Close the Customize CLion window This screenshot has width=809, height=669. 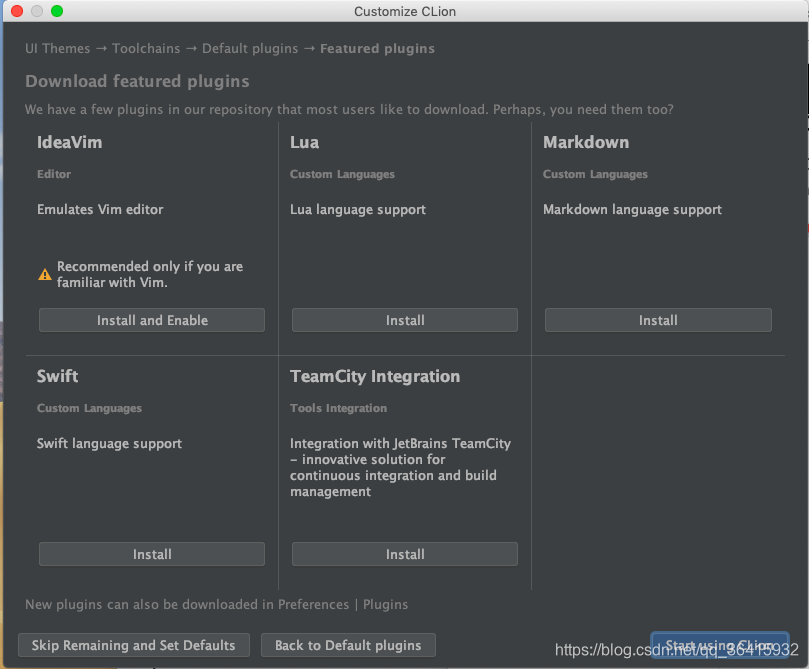[17, 11]
